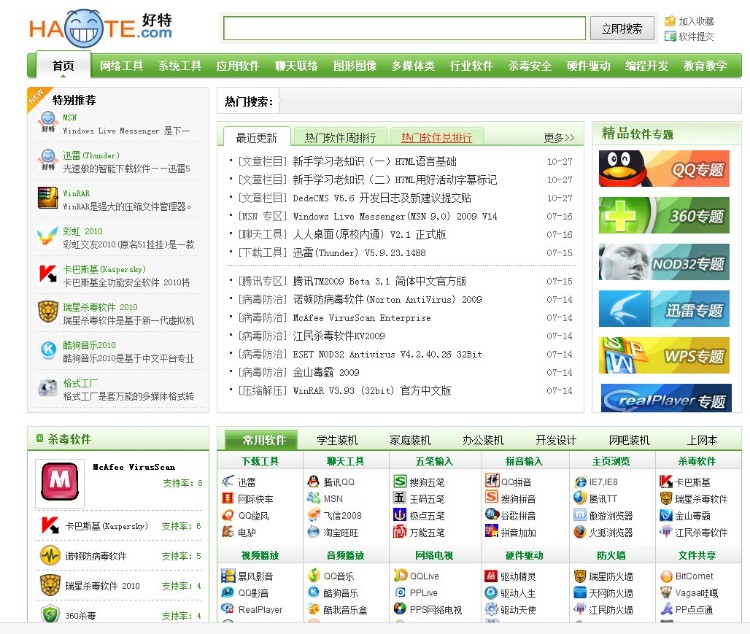Open ESET NOD32 Antivirus V4.2.40.26 link
The image size is (750, 634).
(x=387, y=354)
